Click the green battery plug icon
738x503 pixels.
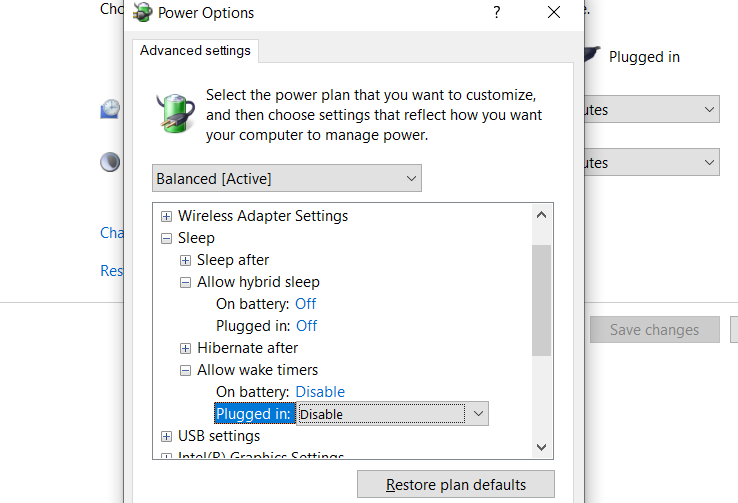coord(175,113)
